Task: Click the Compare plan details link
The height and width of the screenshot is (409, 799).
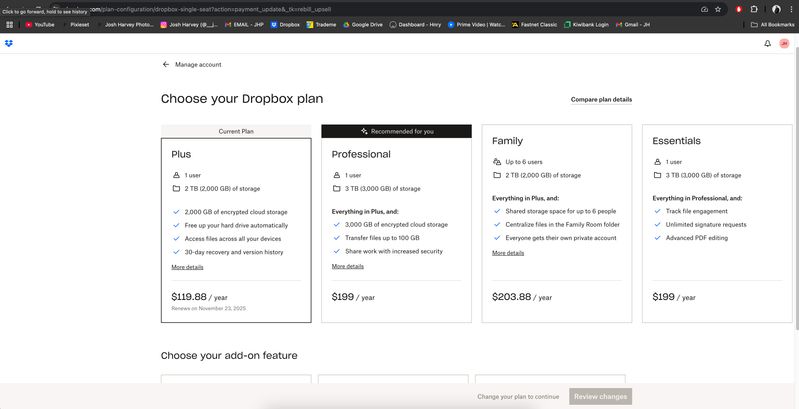Action: pyautogui.click(x=601, y=100)
